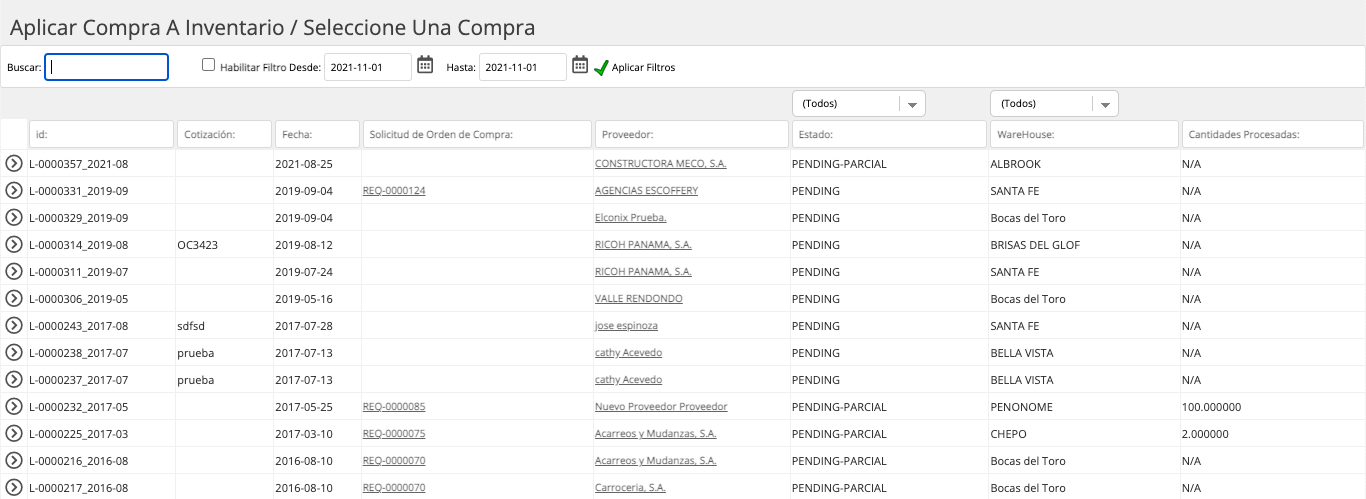Image resolution: width=1366 pixels, height=499 pixels.
Task: Open REQ-0000070 link in L-0000217_2016-08 row
Action: (394, 487)
